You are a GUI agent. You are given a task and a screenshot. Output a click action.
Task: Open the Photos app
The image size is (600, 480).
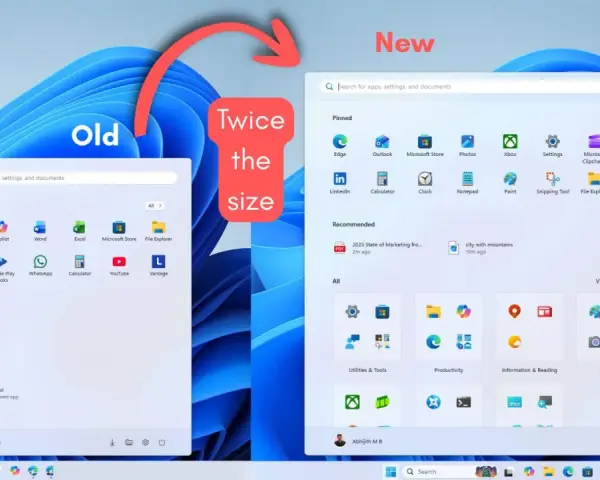tap(467, 145)
